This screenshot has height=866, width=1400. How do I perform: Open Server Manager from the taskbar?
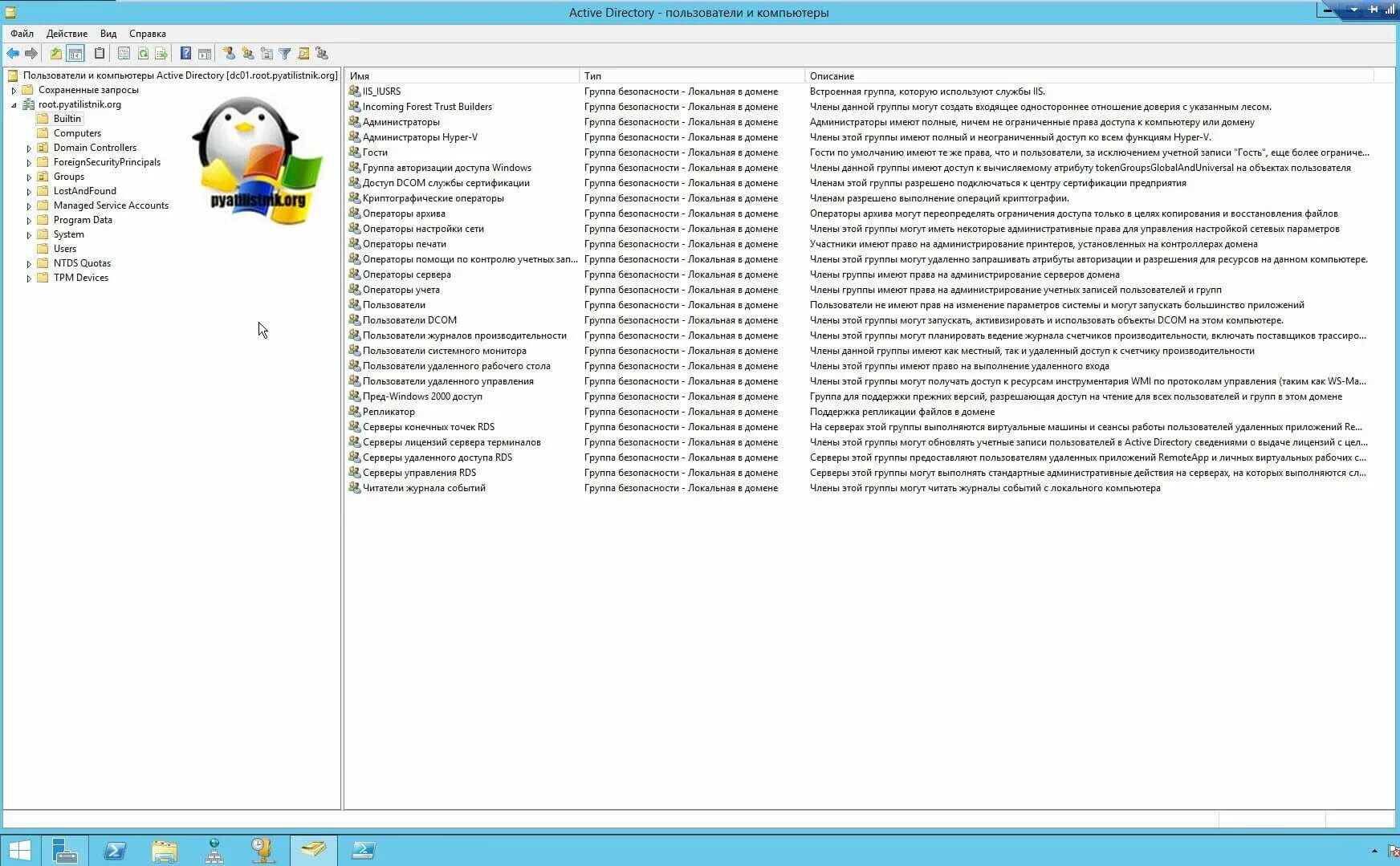[x=64, y=851]
